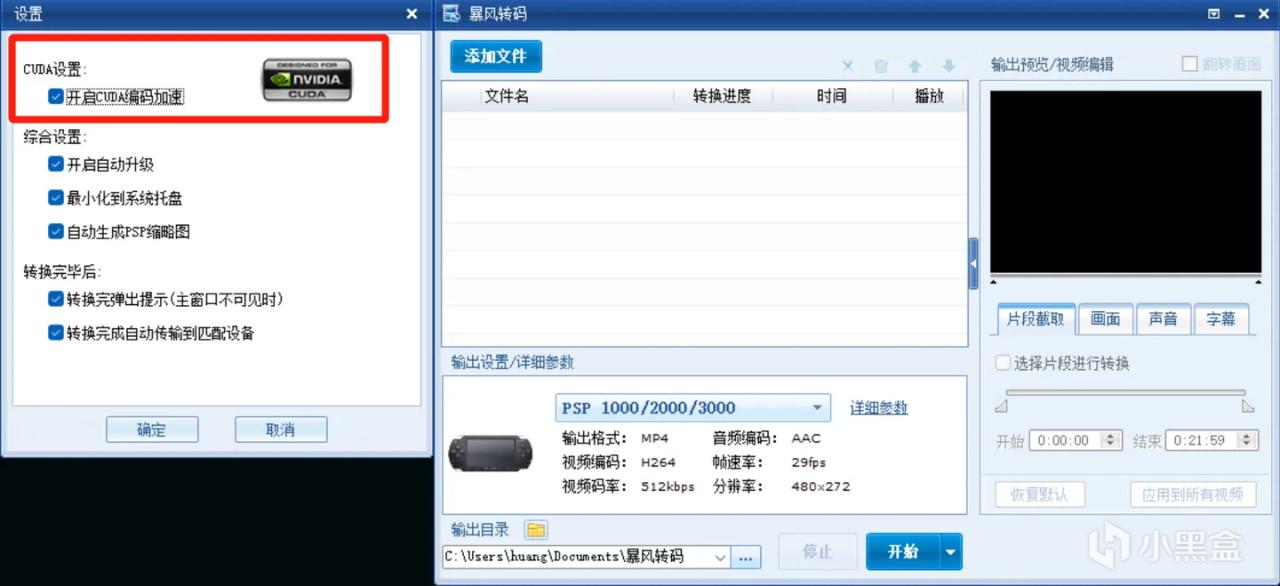The height and width of the screenshot is (586, 1280).
Task: Click the 添加文件 button
Action: click(x=496, y=56)
